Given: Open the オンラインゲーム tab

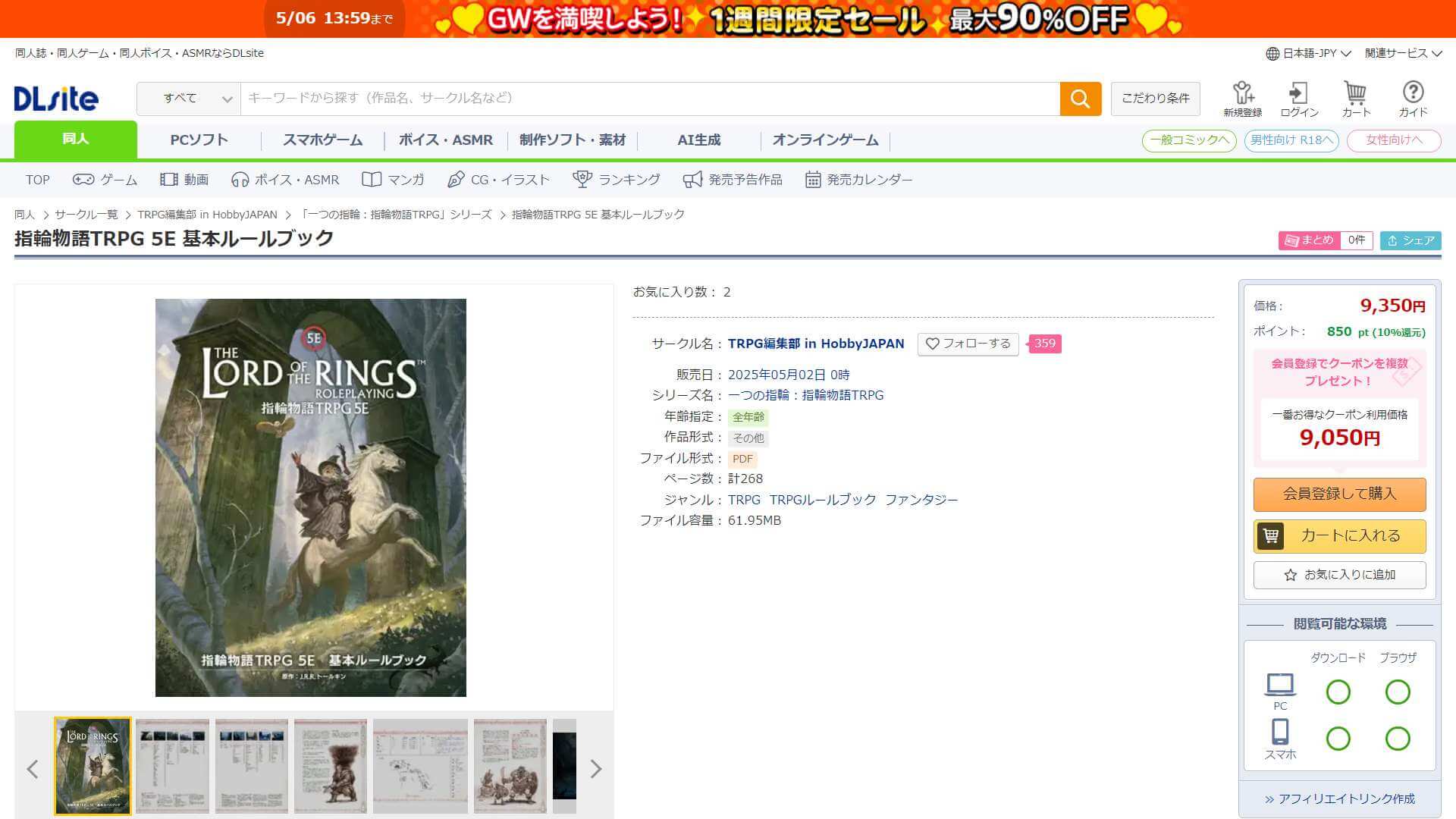Looking at the screenshot, I should click(825, 140).
